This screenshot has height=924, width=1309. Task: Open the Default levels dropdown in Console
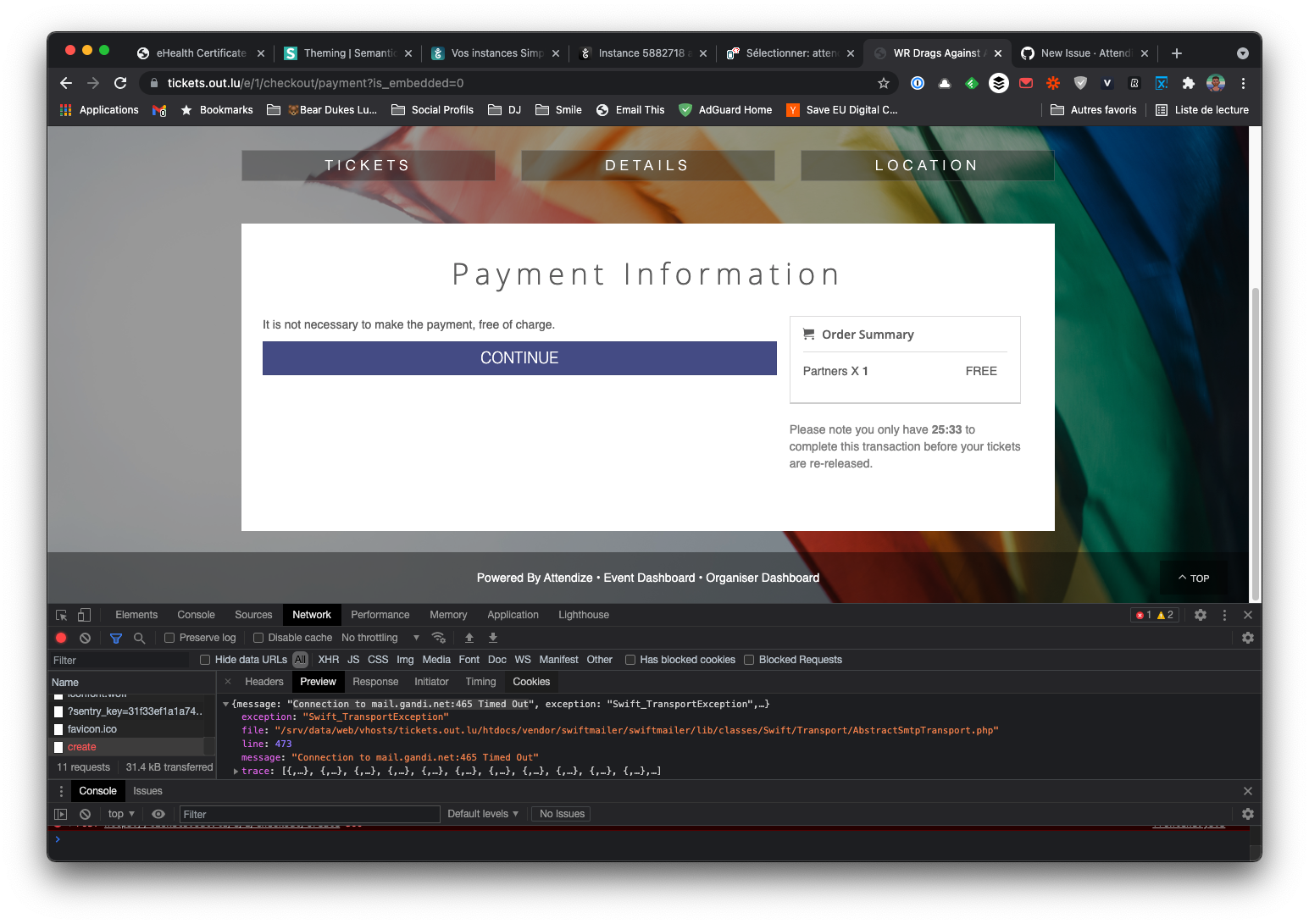click(x=481, y=814)
